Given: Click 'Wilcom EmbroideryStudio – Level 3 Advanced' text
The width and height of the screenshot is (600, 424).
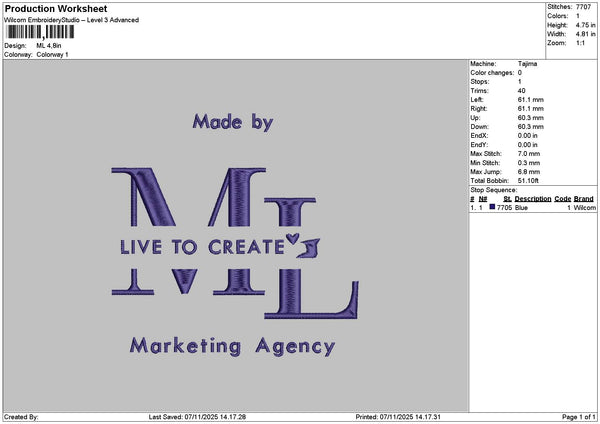Looking at the screenshot, I should tap(72, 20).
